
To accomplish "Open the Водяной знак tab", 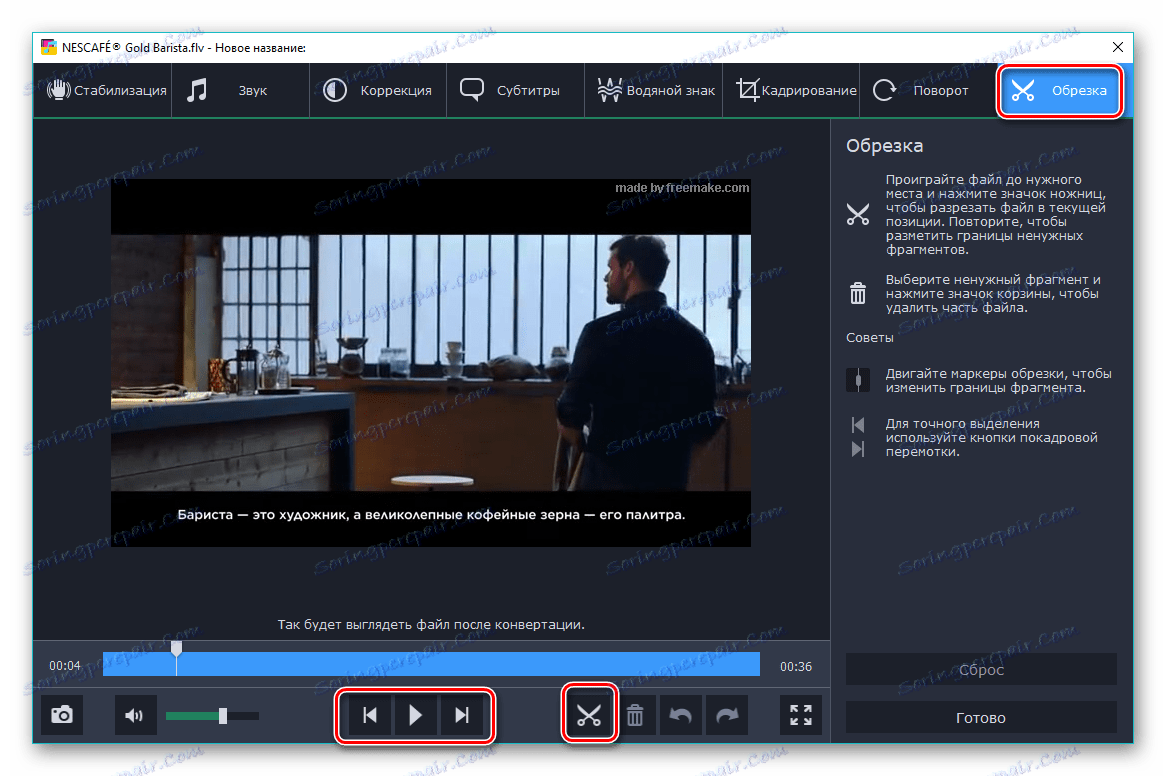I will coord(654,91).
